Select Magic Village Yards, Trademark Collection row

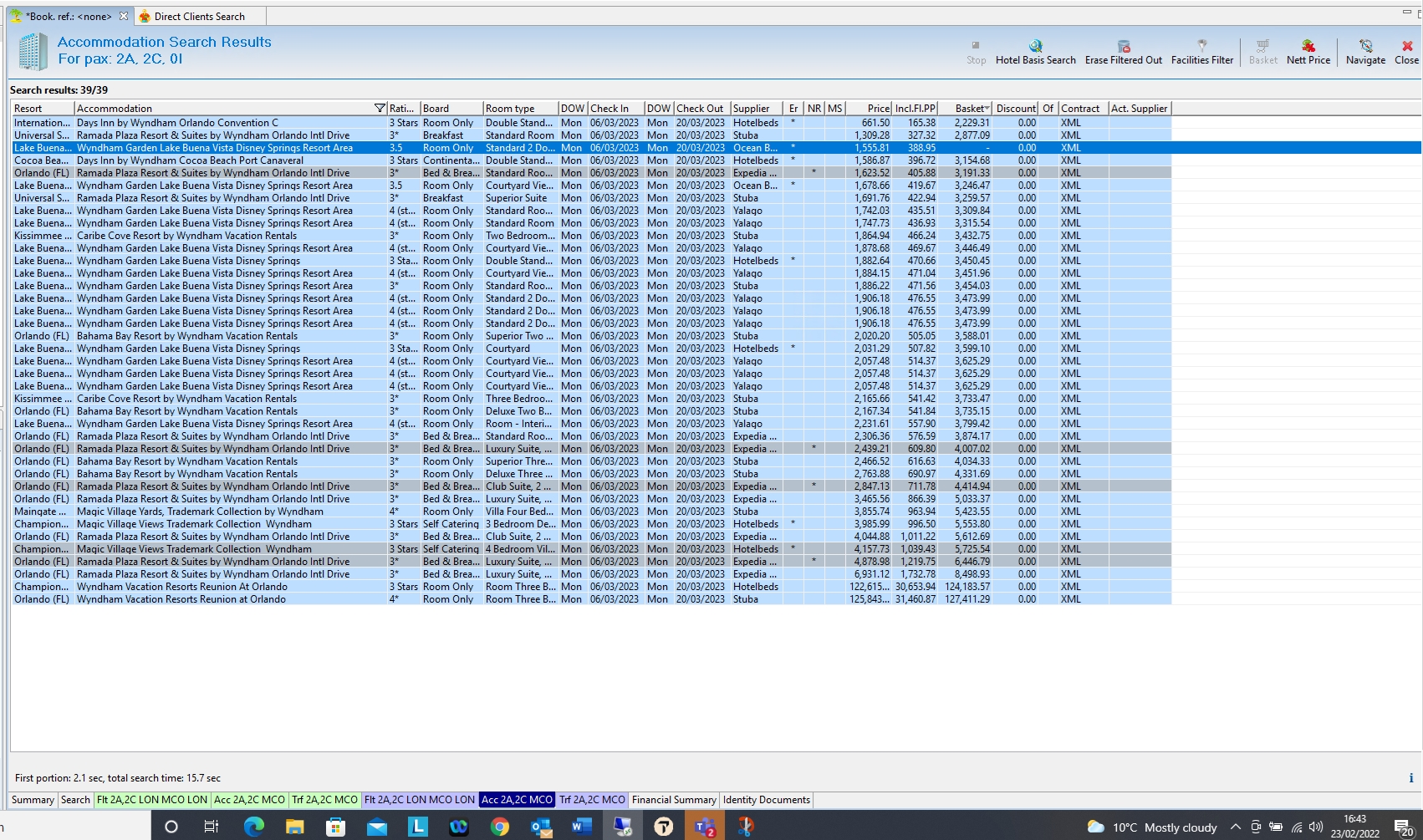click(590, 512)
